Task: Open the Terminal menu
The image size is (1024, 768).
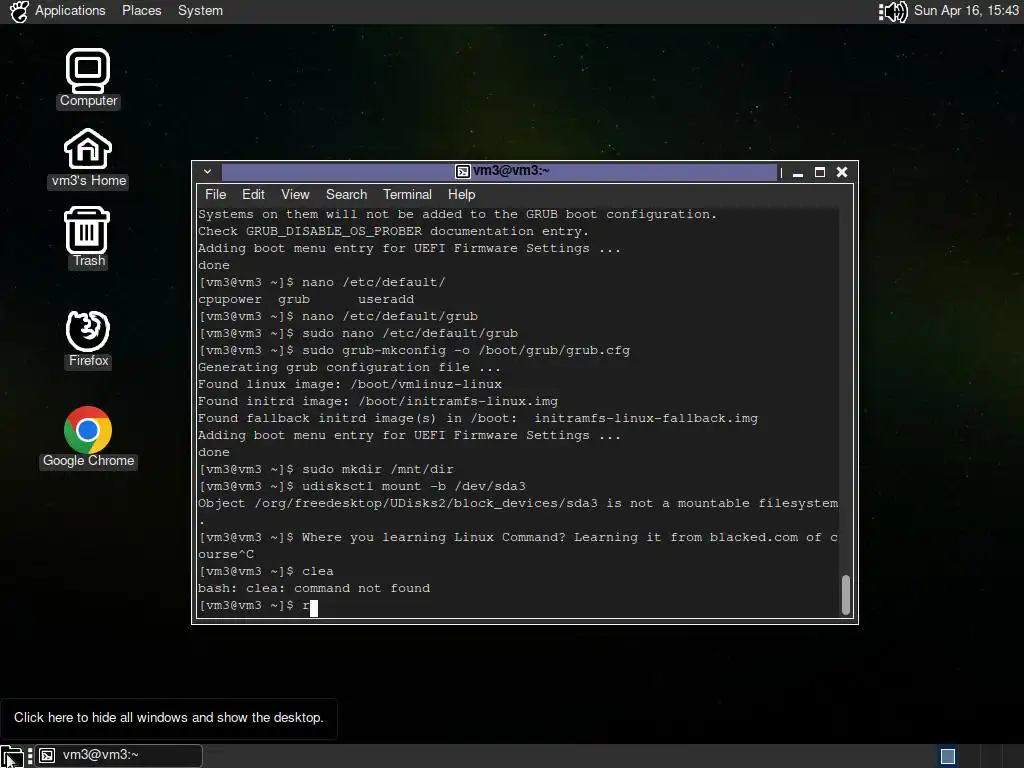Action: coord(407,195)
